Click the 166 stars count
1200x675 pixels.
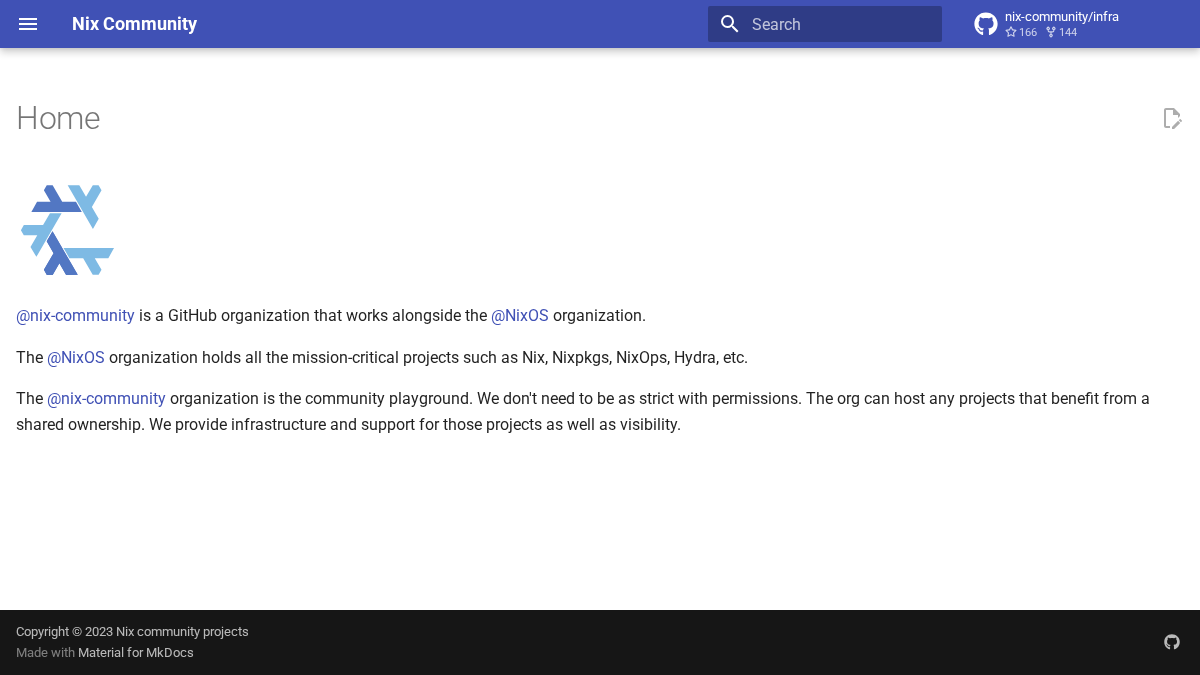[x=1021, y=33]
